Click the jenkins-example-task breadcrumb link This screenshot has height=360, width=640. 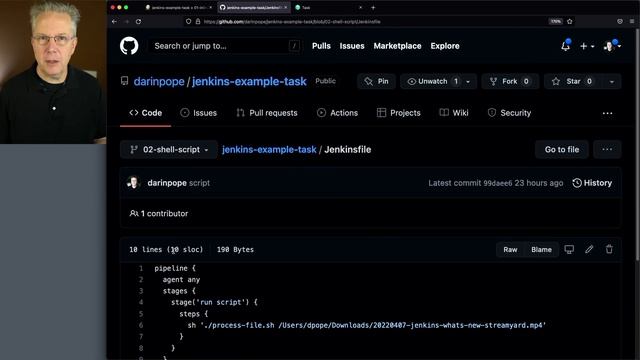click(x=269, y=149)
